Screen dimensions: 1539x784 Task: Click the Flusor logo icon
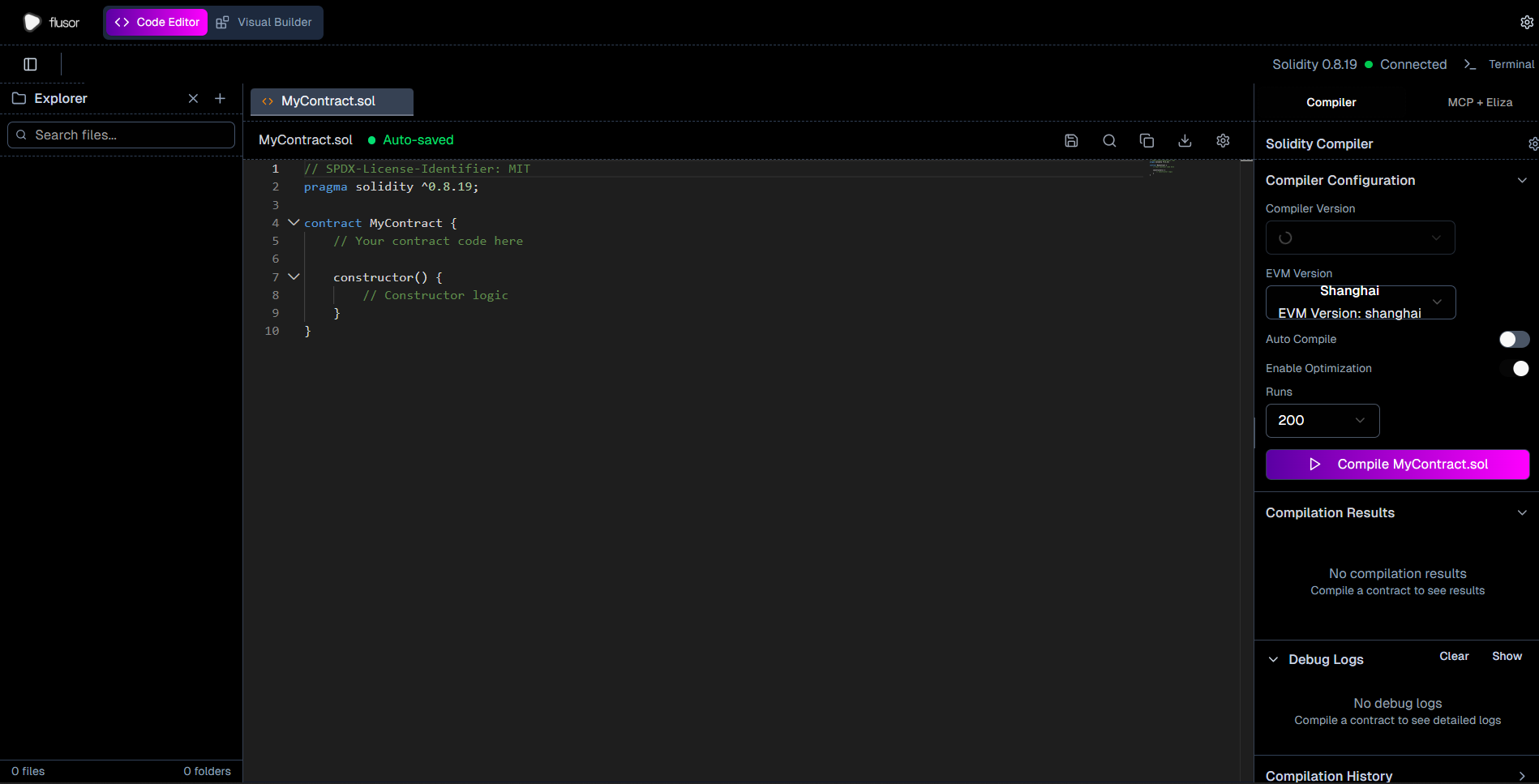click(32, 22)
